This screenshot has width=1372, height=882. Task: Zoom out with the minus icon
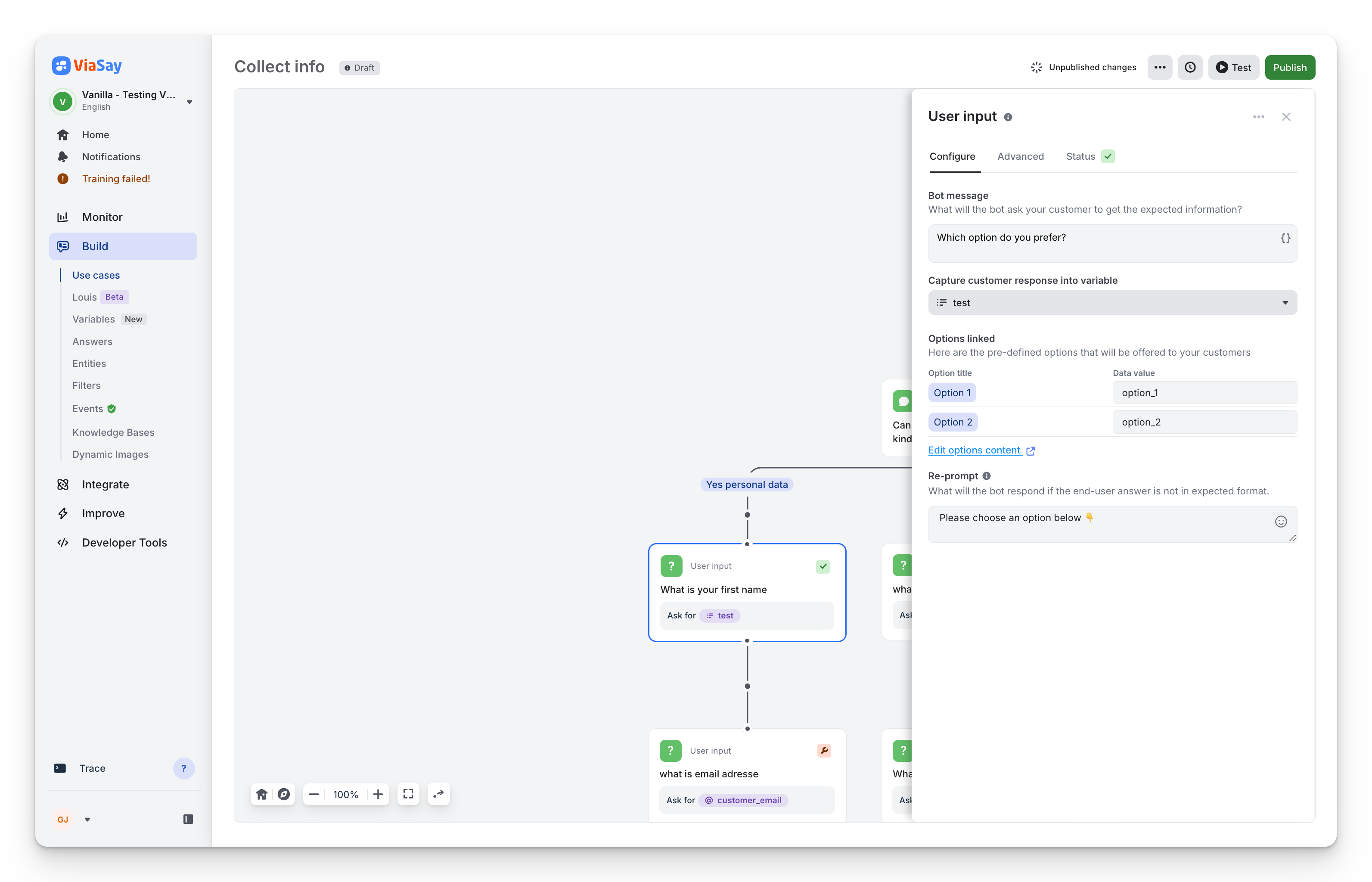pyautogui.click(x=314, y=795)
